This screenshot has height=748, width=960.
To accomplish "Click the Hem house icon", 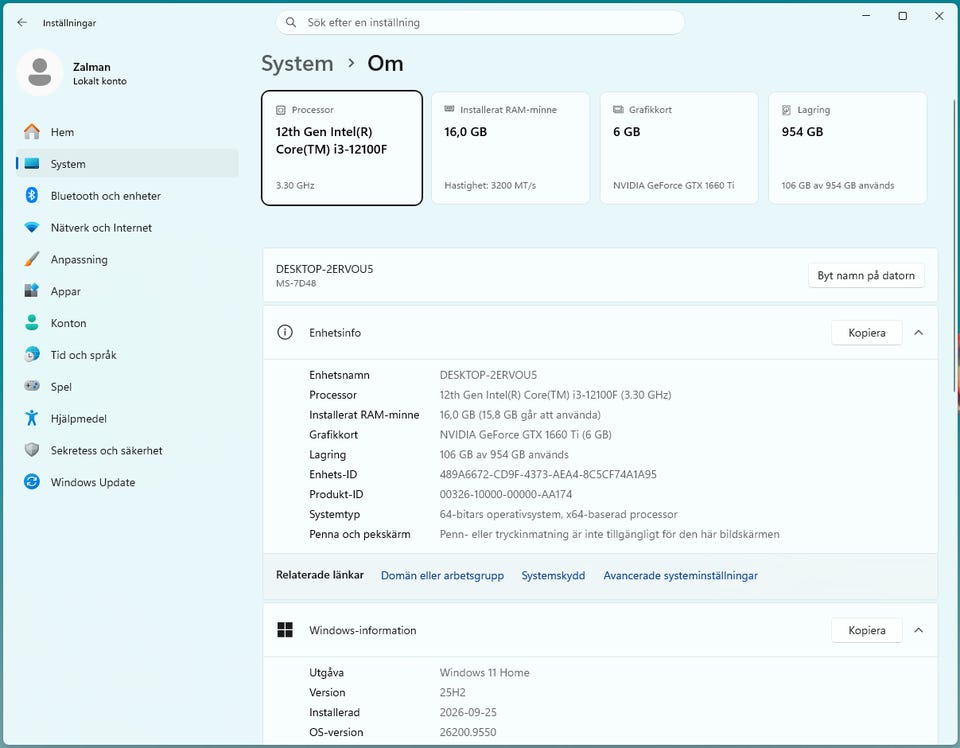I will click(32, 132).
